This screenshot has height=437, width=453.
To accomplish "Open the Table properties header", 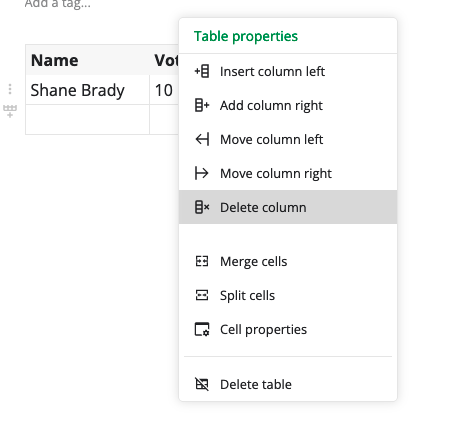I will pos(246,36).
